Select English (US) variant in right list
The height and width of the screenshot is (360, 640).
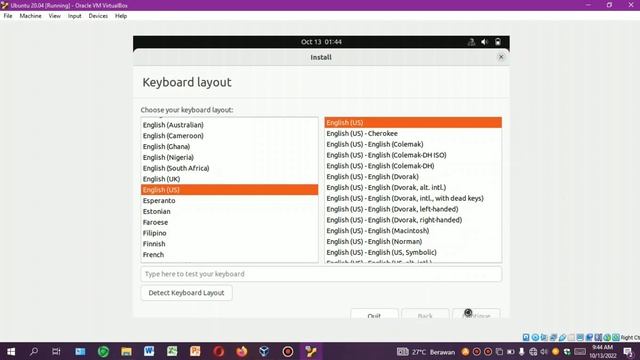[413, 122]
